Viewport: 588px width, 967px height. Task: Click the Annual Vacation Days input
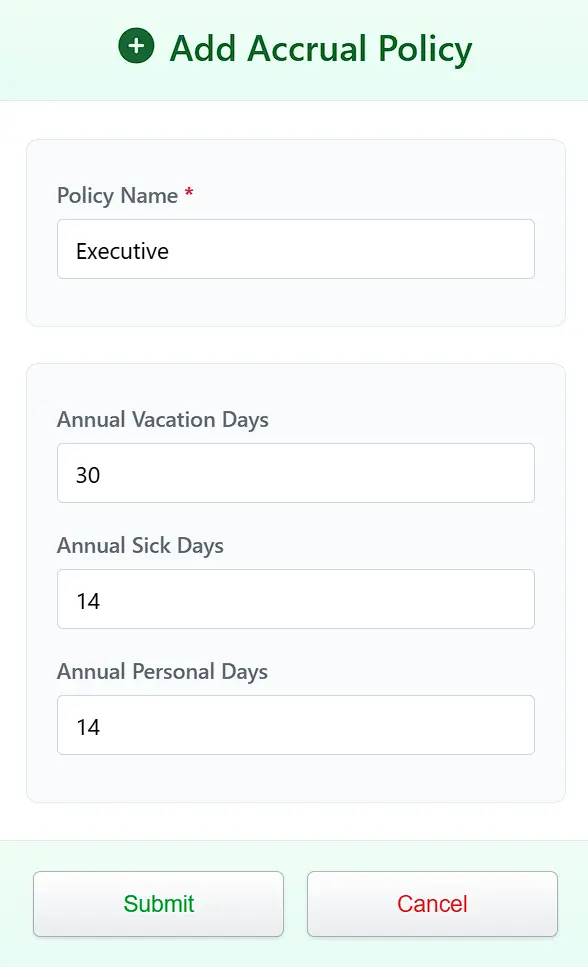(295, 473)
